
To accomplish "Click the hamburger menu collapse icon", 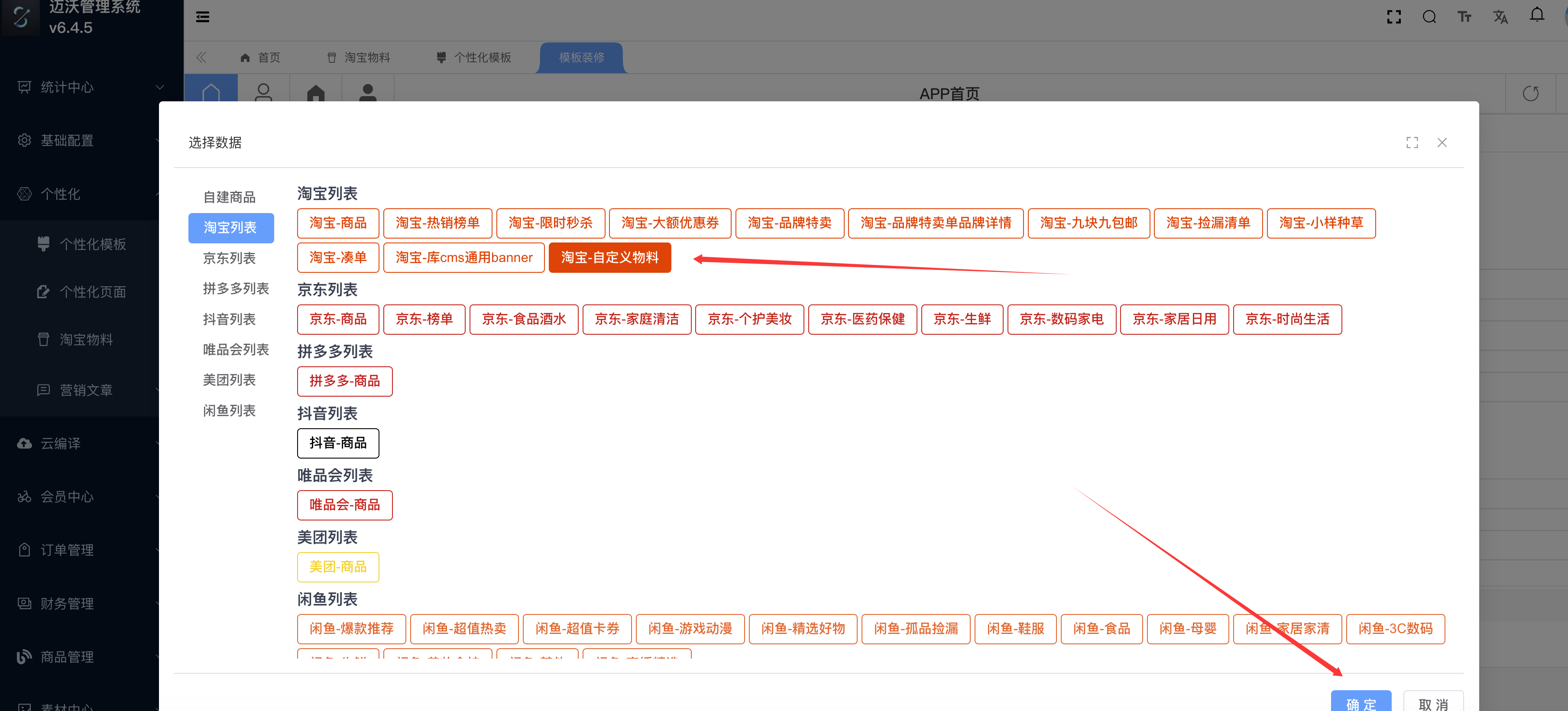I will [203, 17].
